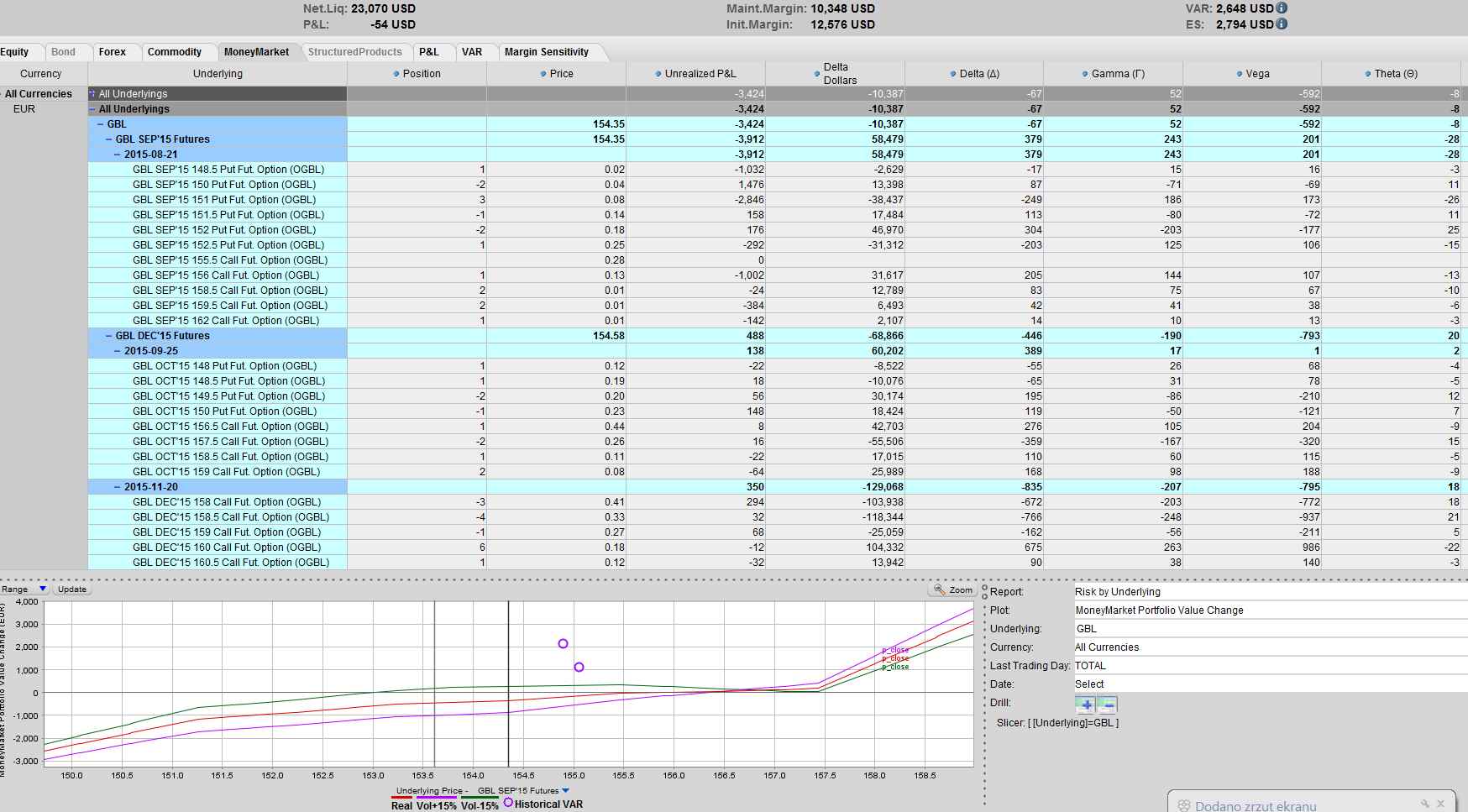The image size is (1468, 812).
Task: Click the blue dot beside Delta (Δ) header
Action: tap(953, 74)
